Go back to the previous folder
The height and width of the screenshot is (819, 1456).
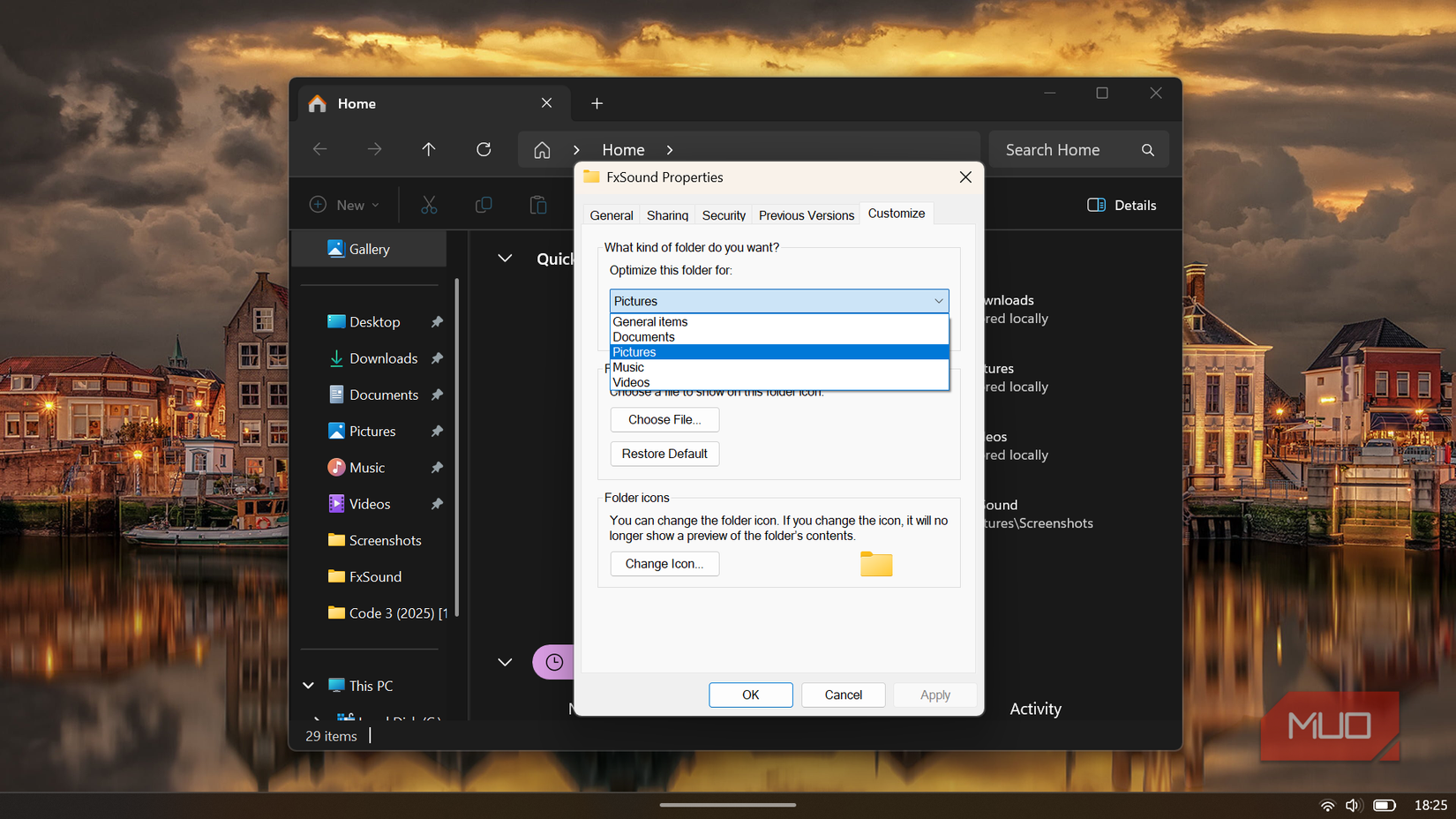point(319,149)
